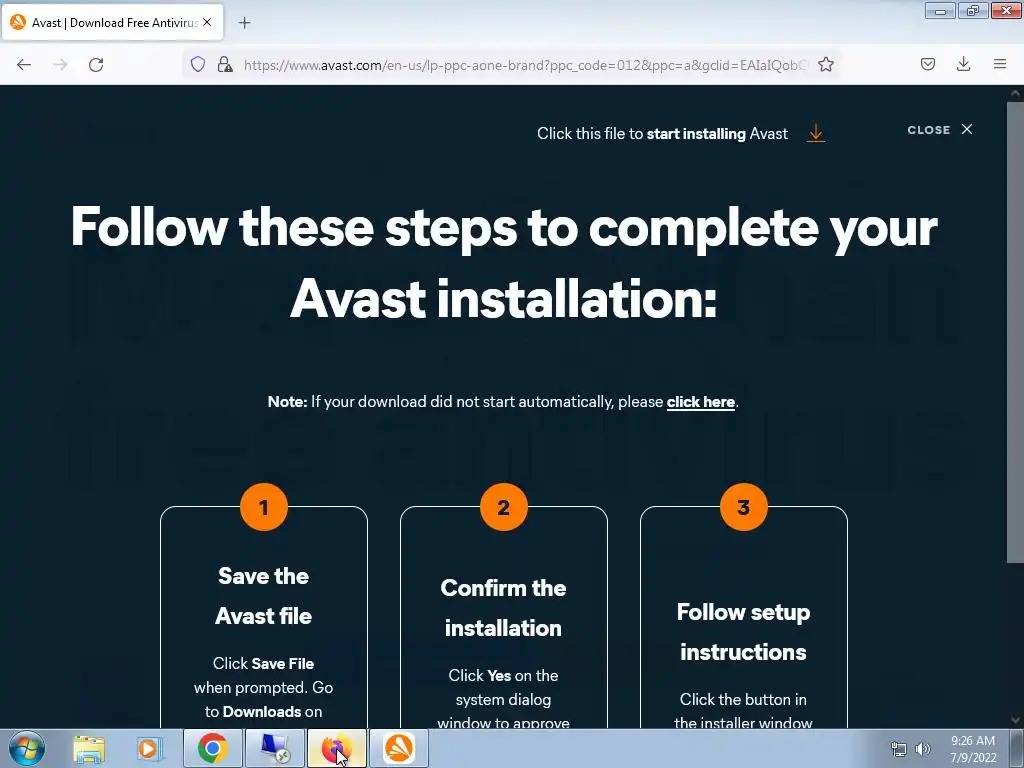Click the 'click here' download link
Image resolution: width=1024 pixels, height=768 pixels.
[x=700, y=402]
